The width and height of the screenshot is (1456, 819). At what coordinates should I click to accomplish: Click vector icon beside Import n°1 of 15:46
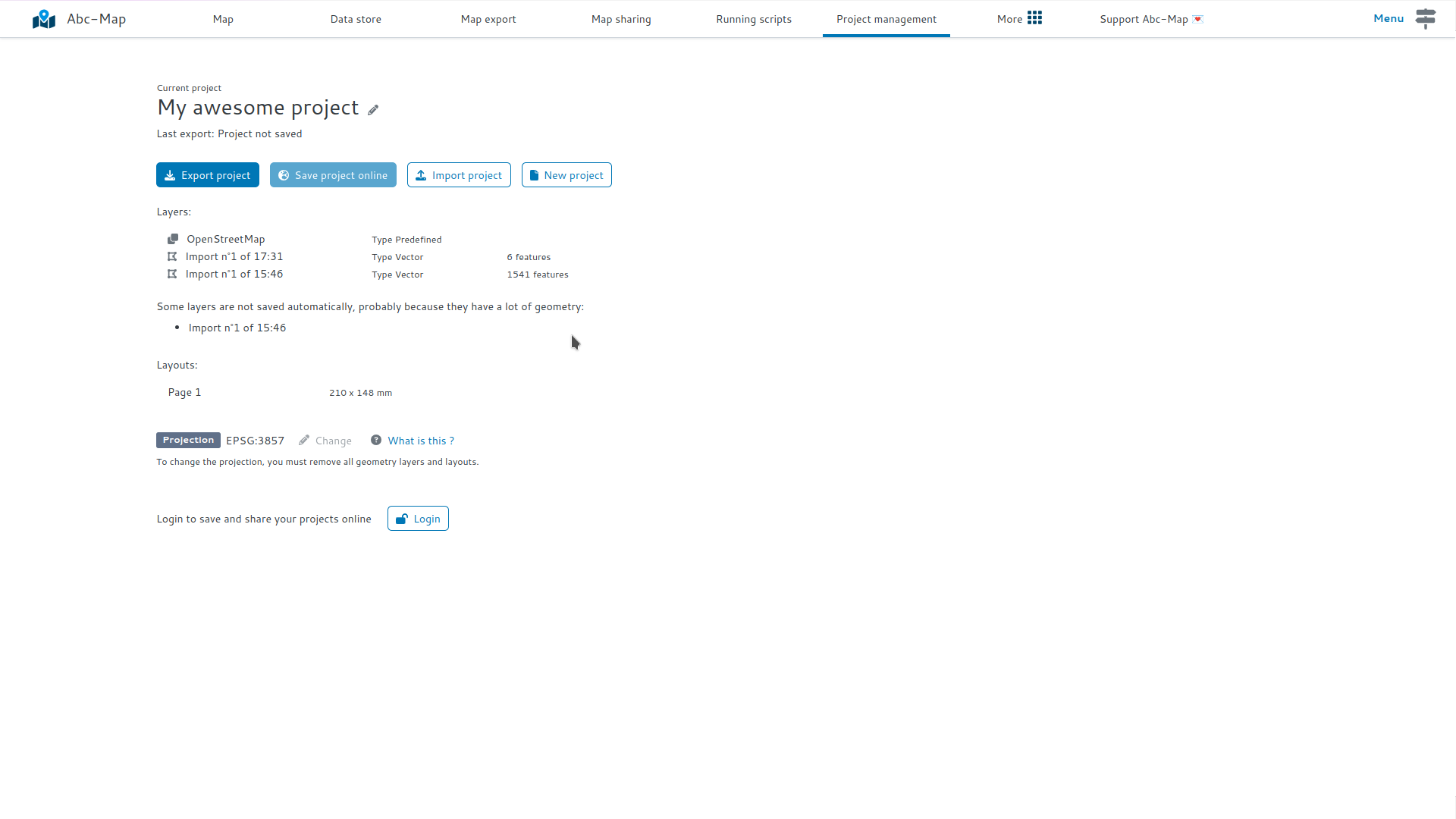click(x=172, y=275)
